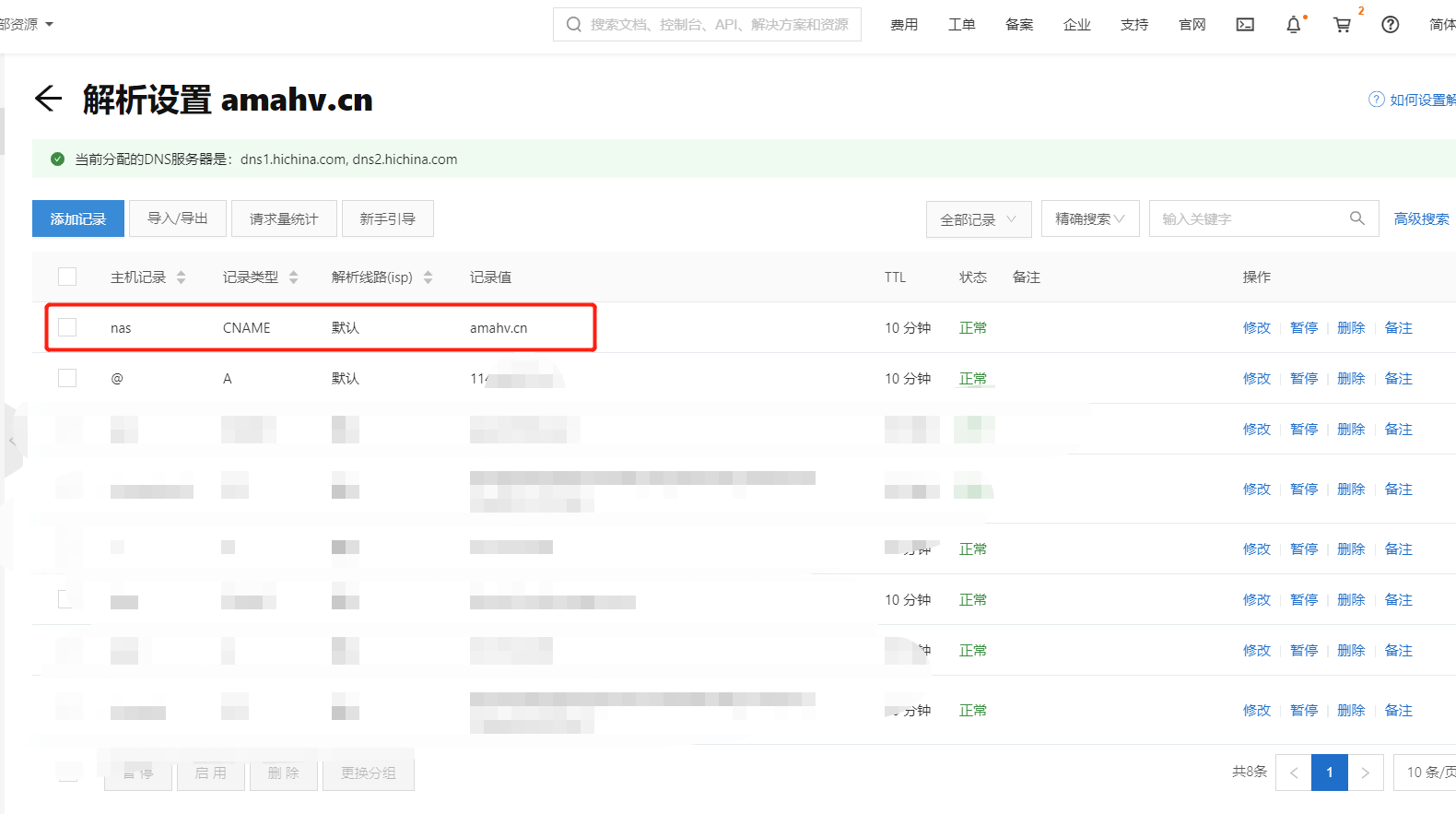Collapse the left sidebar handle
1456x814 pixels.
(x=12, y=442)
